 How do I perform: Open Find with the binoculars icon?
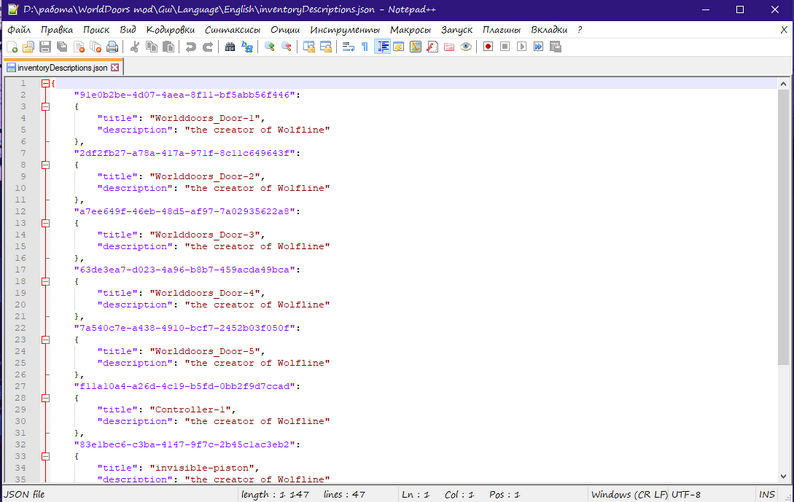(230, 47)
